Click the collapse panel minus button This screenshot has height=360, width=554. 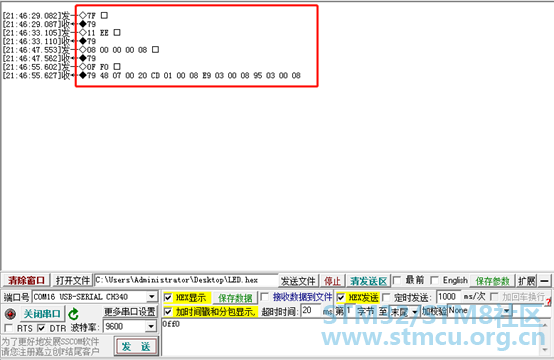click(x=544, y=281)
